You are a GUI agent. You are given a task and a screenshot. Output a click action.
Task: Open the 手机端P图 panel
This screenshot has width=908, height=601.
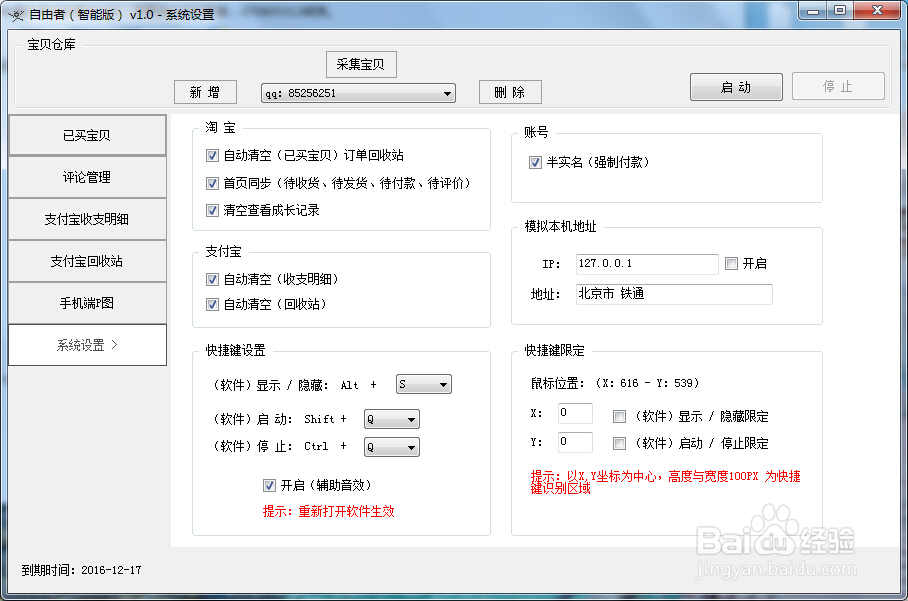[87, 303]
